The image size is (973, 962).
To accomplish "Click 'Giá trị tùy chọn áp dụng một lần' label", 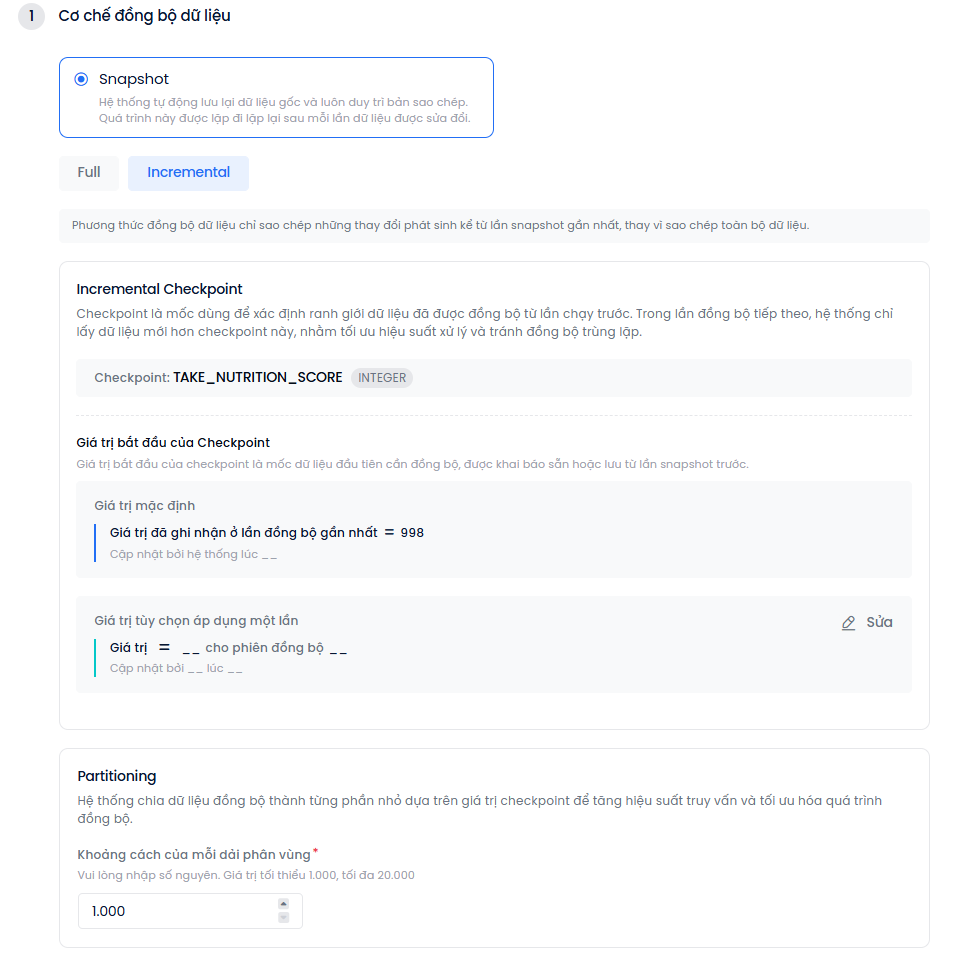I will 196,621.
